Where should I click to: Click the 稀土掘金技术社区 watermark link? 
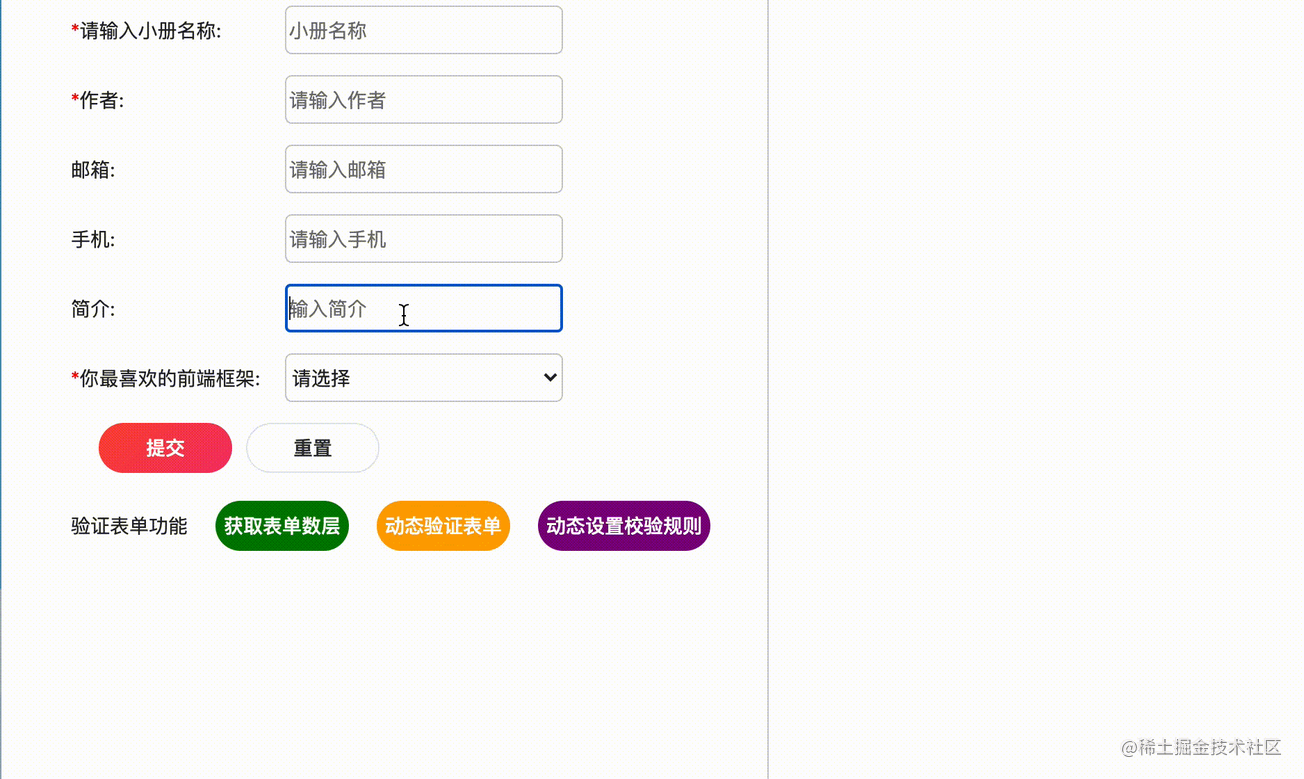point(1200,747)
